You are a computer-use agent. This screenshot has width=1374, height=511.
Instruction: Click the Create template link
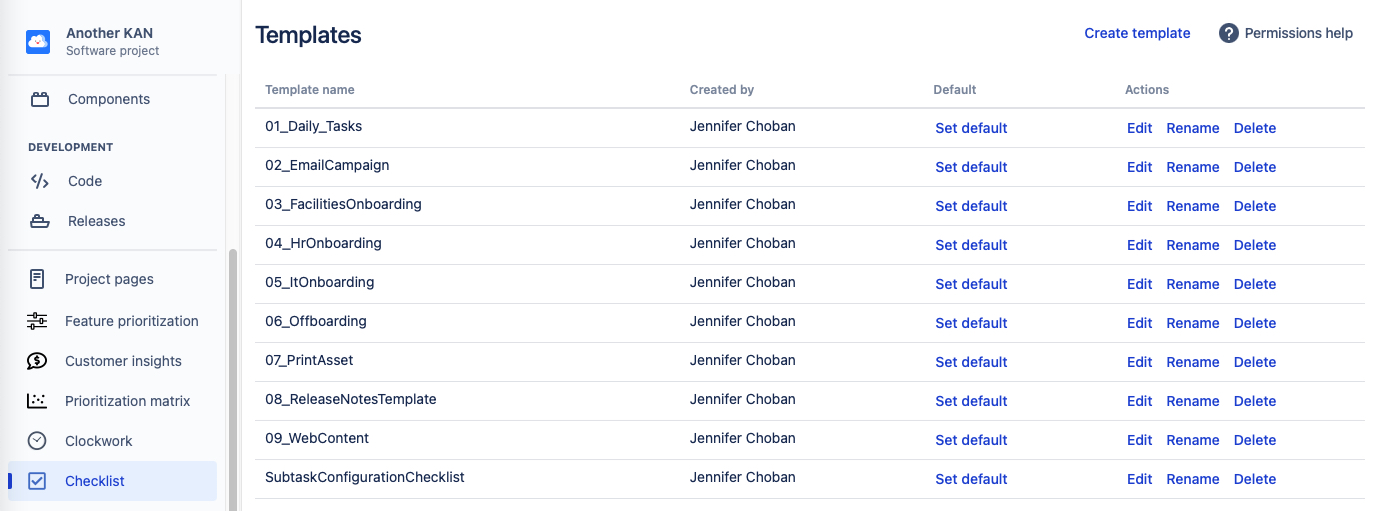[1137, 33]
